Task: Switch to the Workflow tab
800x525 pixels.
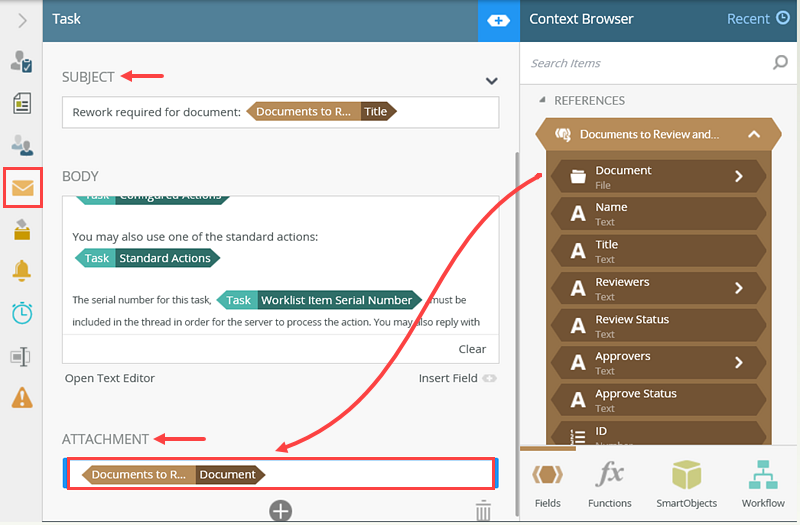Action: (763, 485)
